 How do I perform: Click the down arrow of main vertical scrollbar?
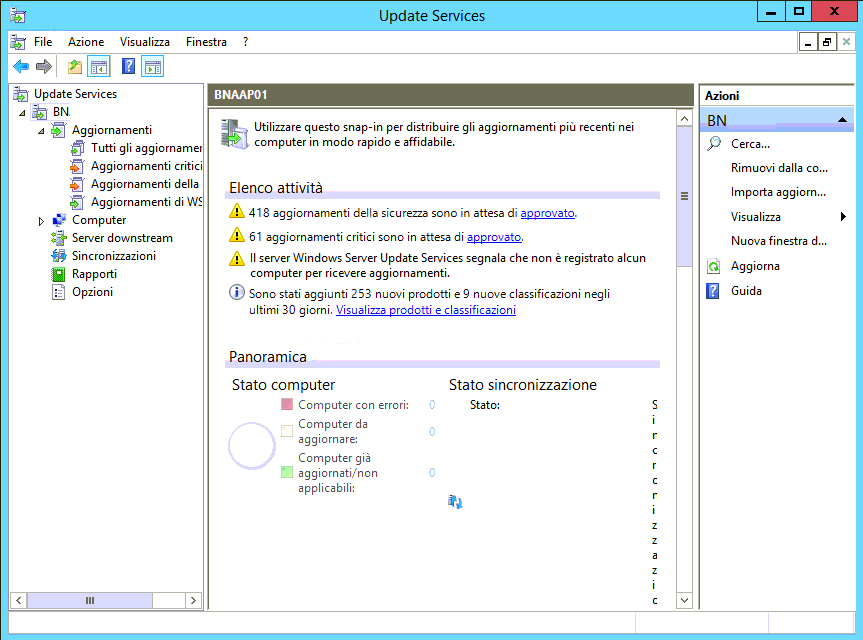684,600
